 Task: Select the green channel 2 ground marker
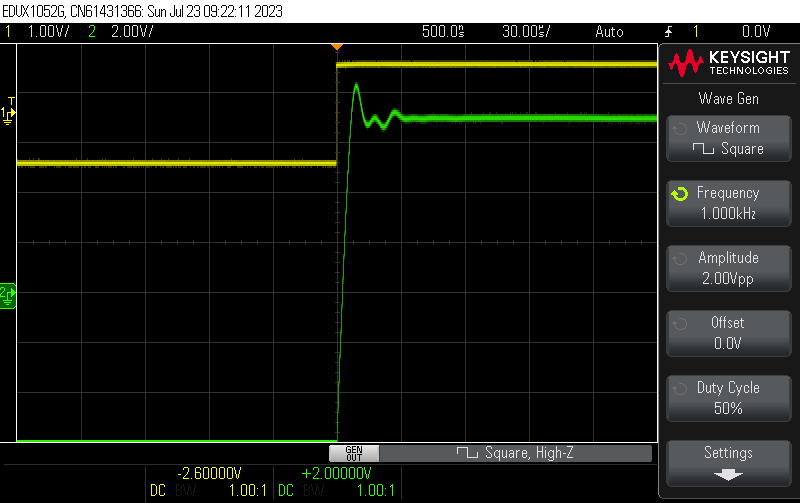7,294
